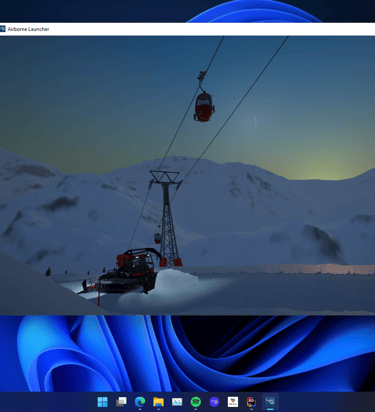Open the Windows Start menu
This screenshot has height=412, width=375.
point(102,402)
